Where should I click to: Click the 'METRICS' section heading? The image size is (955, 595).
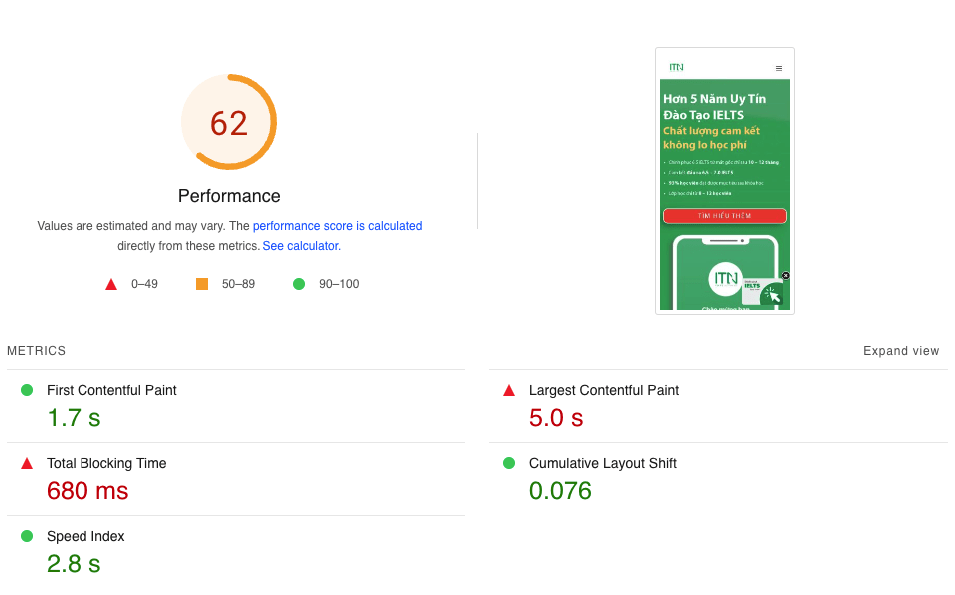37,351
